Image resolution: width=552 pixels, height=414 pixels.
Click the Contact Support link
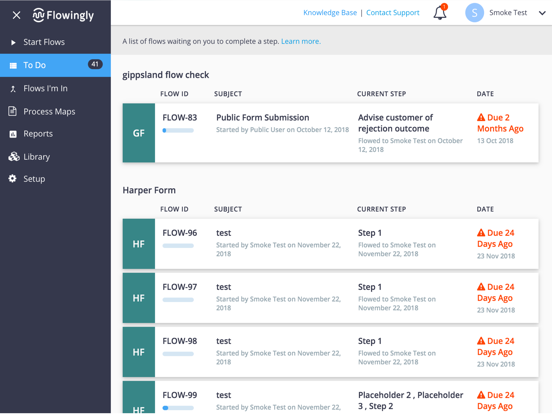pyautogui.click(x=393, y=13)
